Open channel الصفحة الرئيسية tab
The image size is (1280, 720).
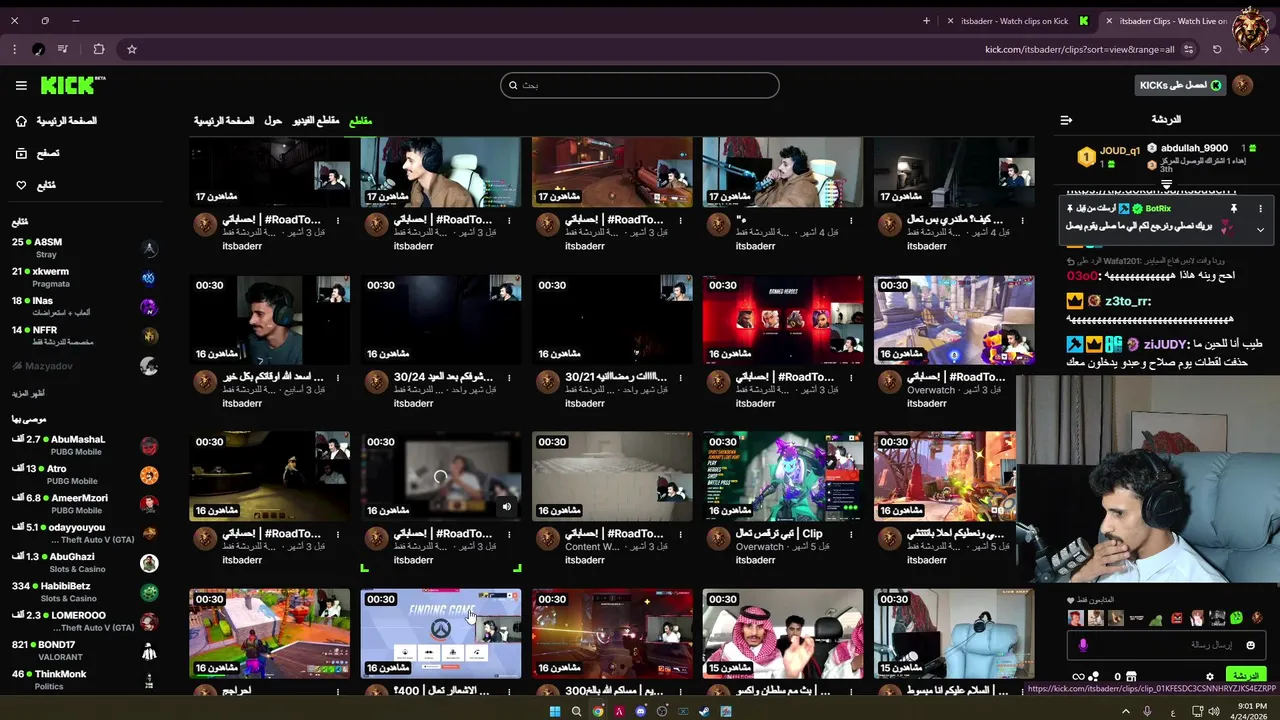(224, 120)
